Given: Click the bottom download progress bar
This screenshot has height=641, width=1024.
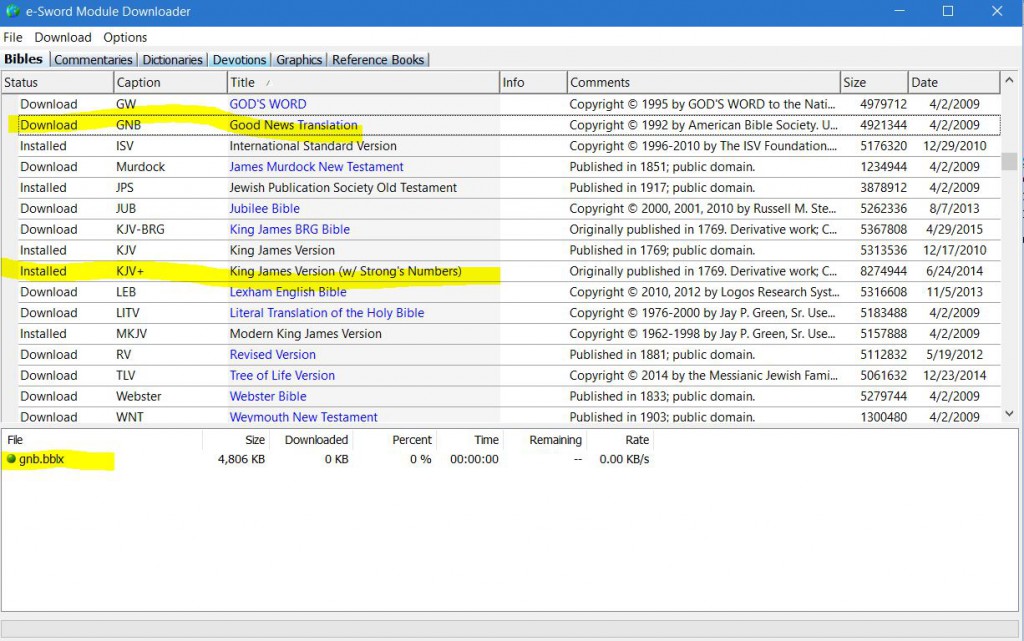Looking at the screenshot, I should click(x=511, y=627).
